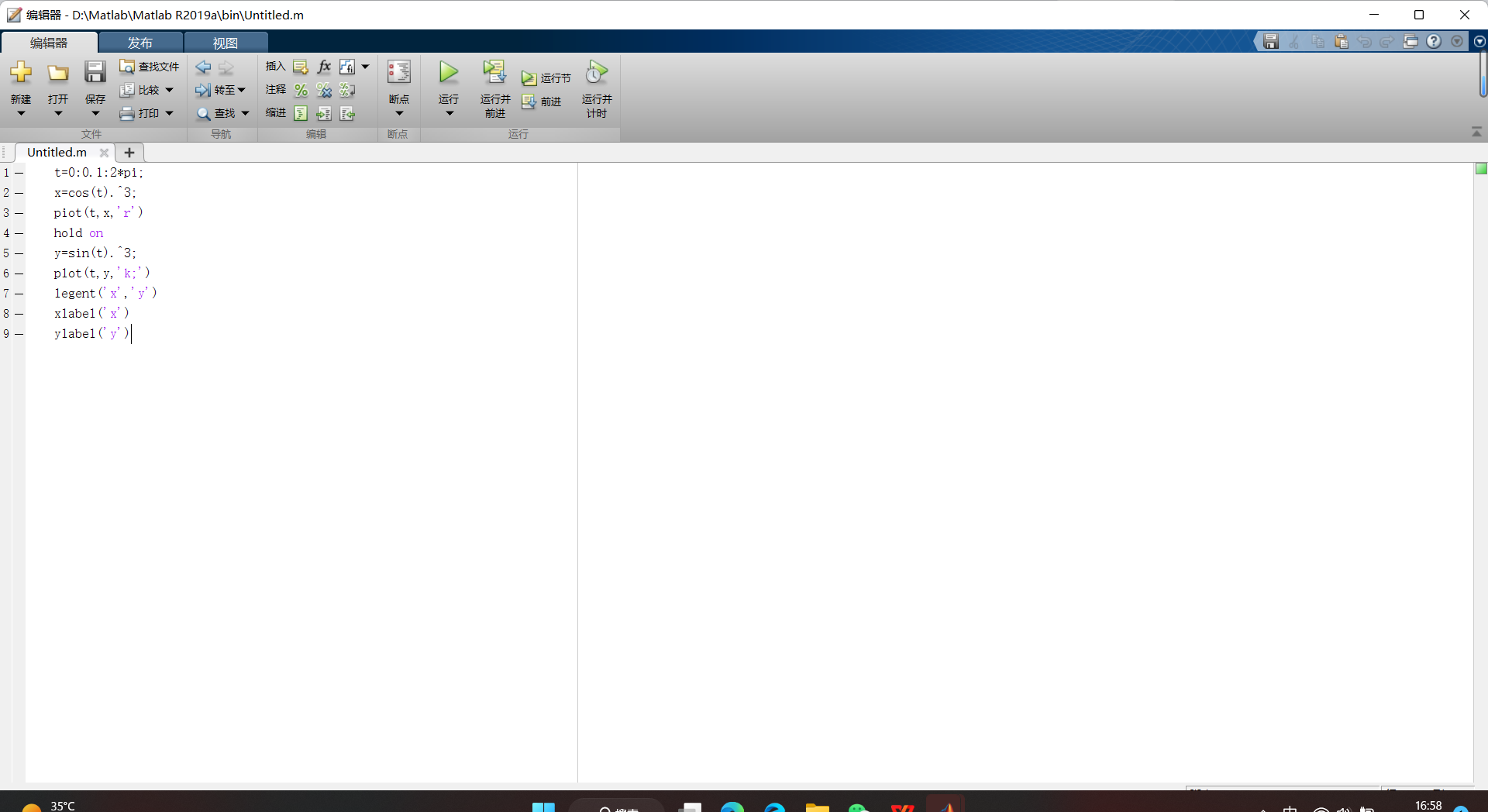This screenshot has width=1488, height=812.
Task: Switch to the 编辑器 (Editor) tab
Action: pos(49,43)
